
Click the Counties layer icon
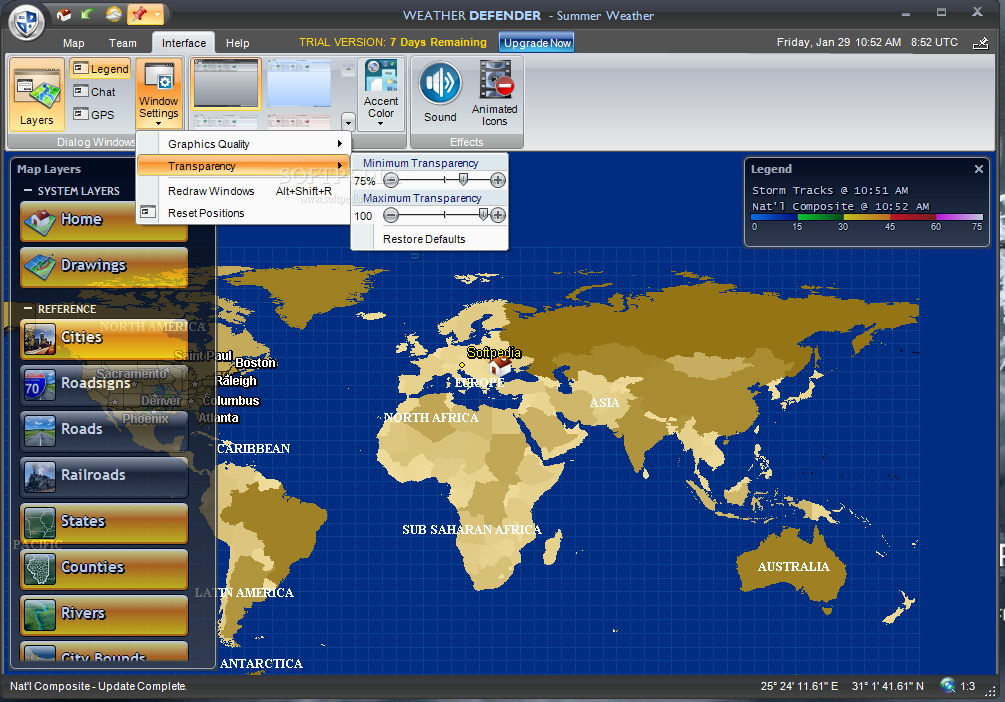(x=40, y=569)
